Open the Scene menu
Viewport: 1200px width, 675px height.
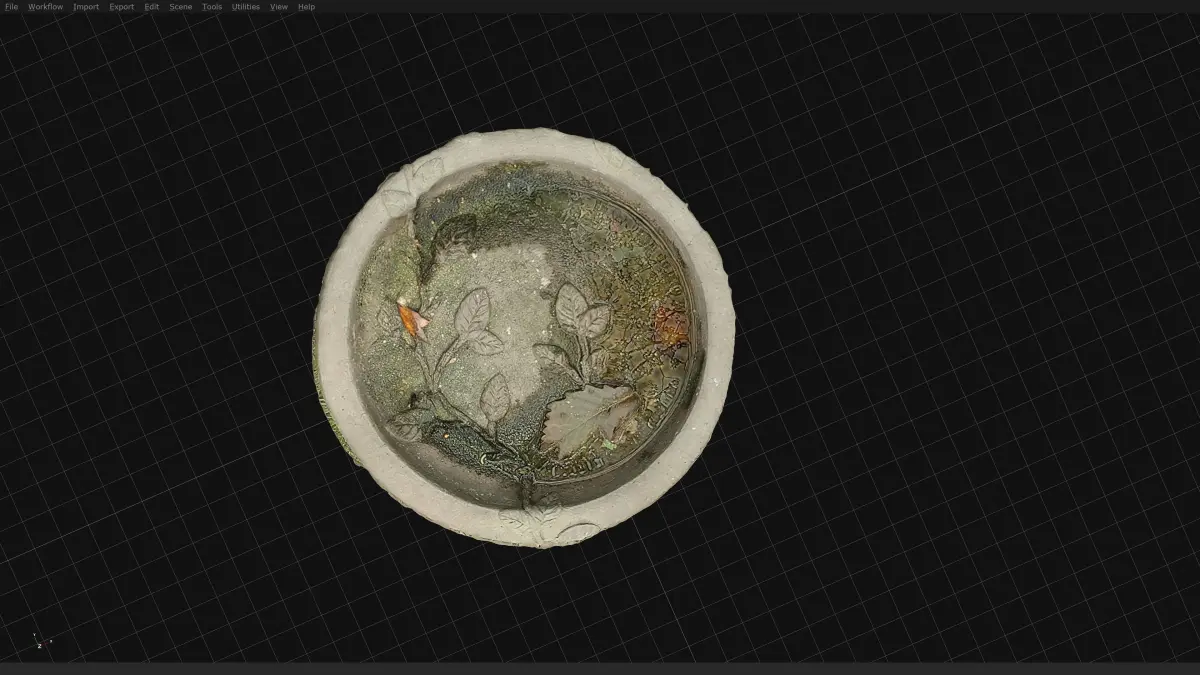tap(181, 6)
